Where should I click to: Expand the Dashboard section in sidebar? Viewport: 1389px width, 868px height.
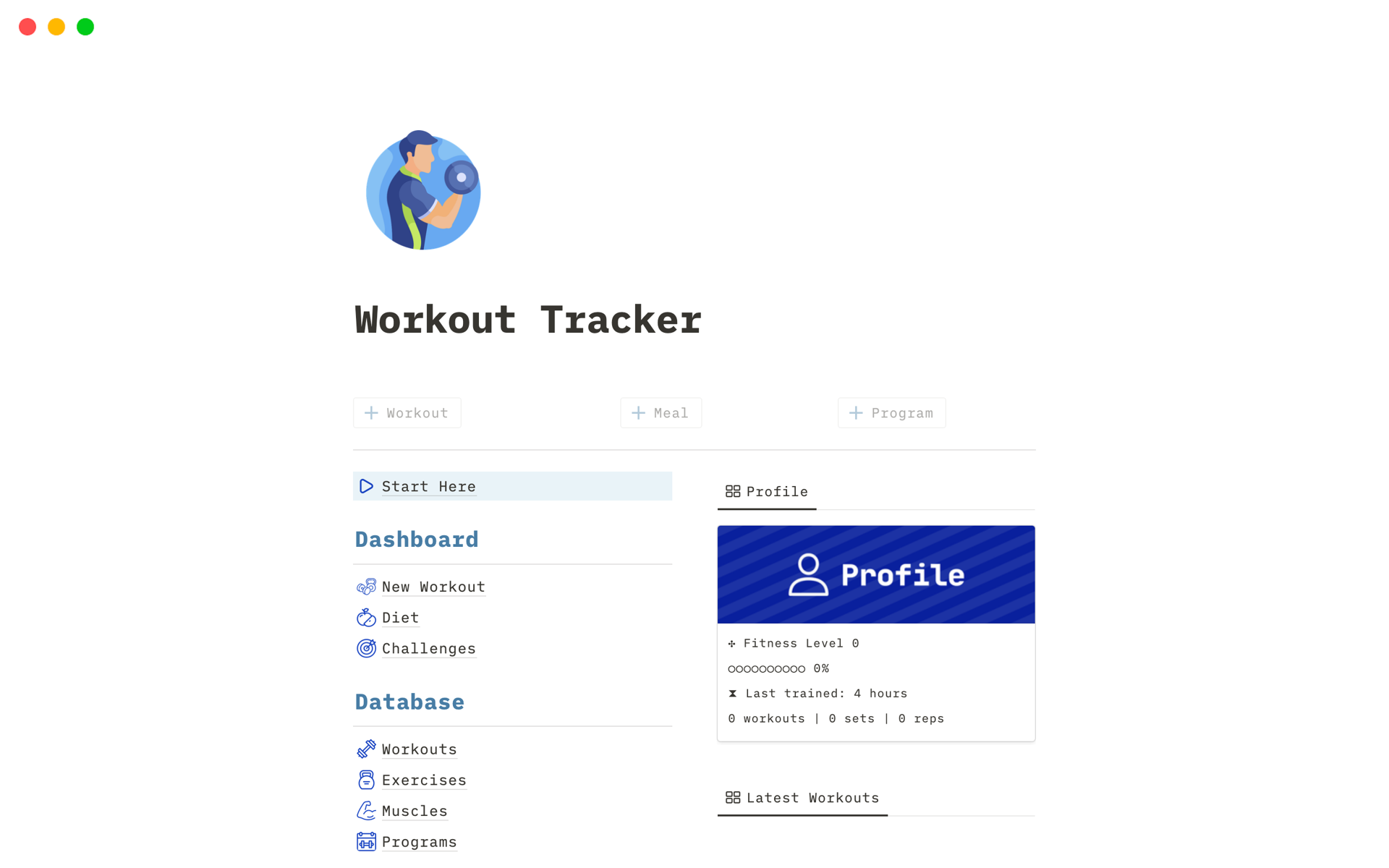tap(416, 538)
